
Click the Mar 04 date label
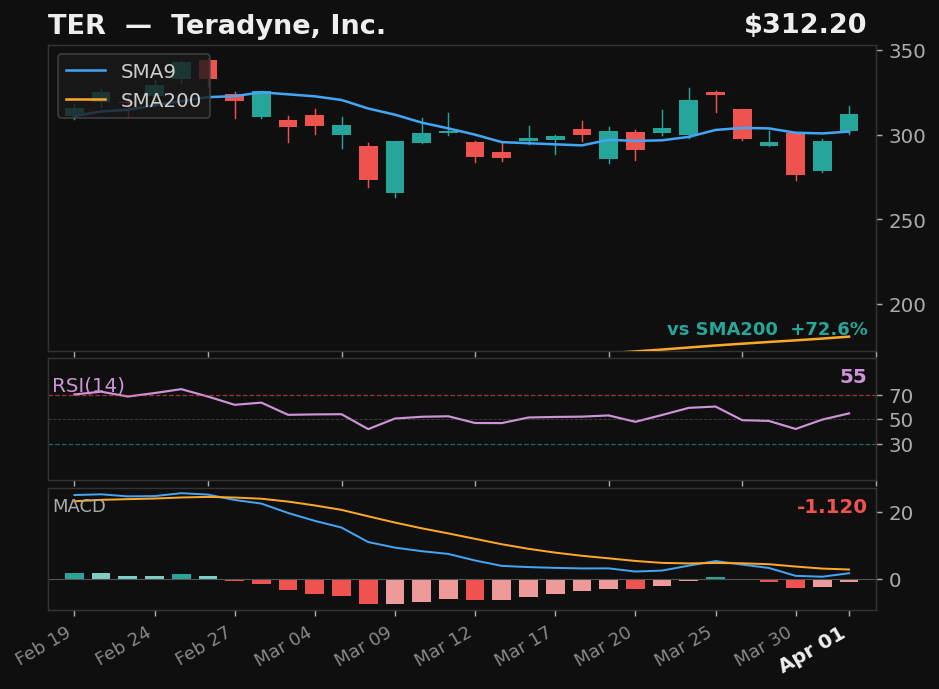pyautogui.click(x=283, y=646)
